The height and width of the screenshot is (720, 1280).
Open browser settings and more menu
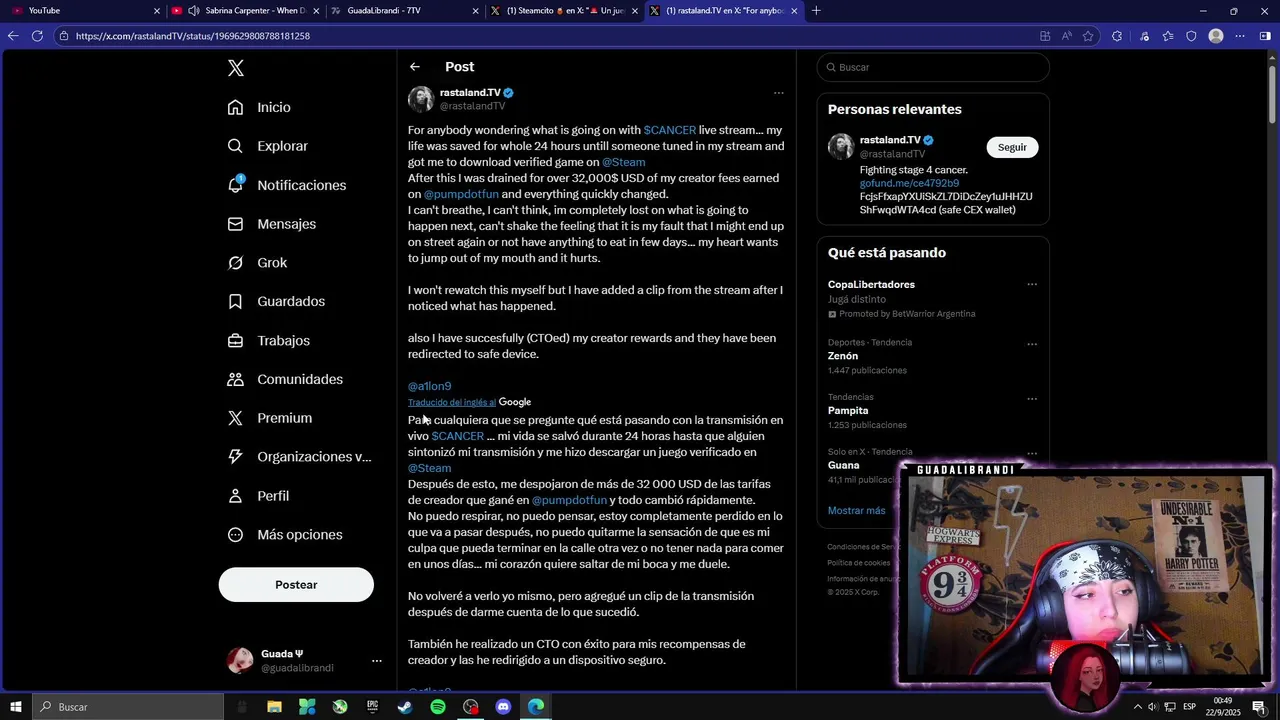click(x=1240, y=36)
